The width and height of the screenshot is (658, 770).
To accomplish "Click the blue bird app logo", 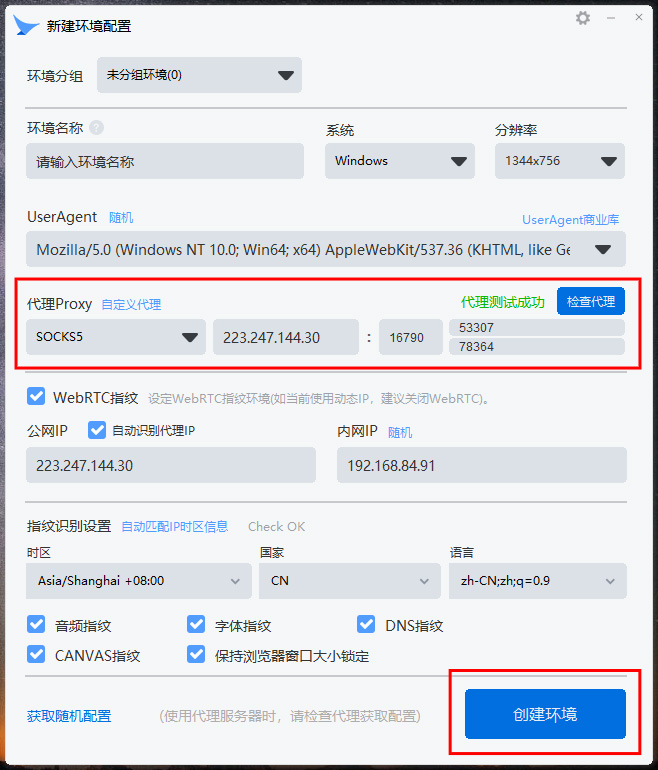I will click(x=26, y=25).
